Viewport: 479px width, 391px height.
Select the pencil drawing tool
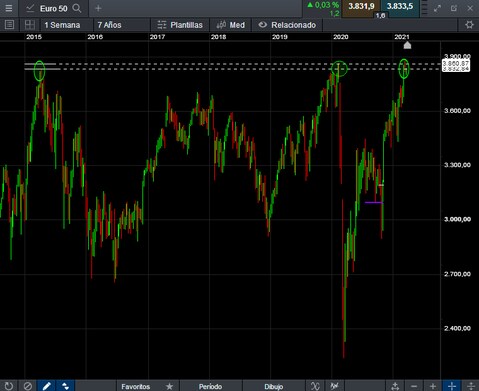[47, 386]
